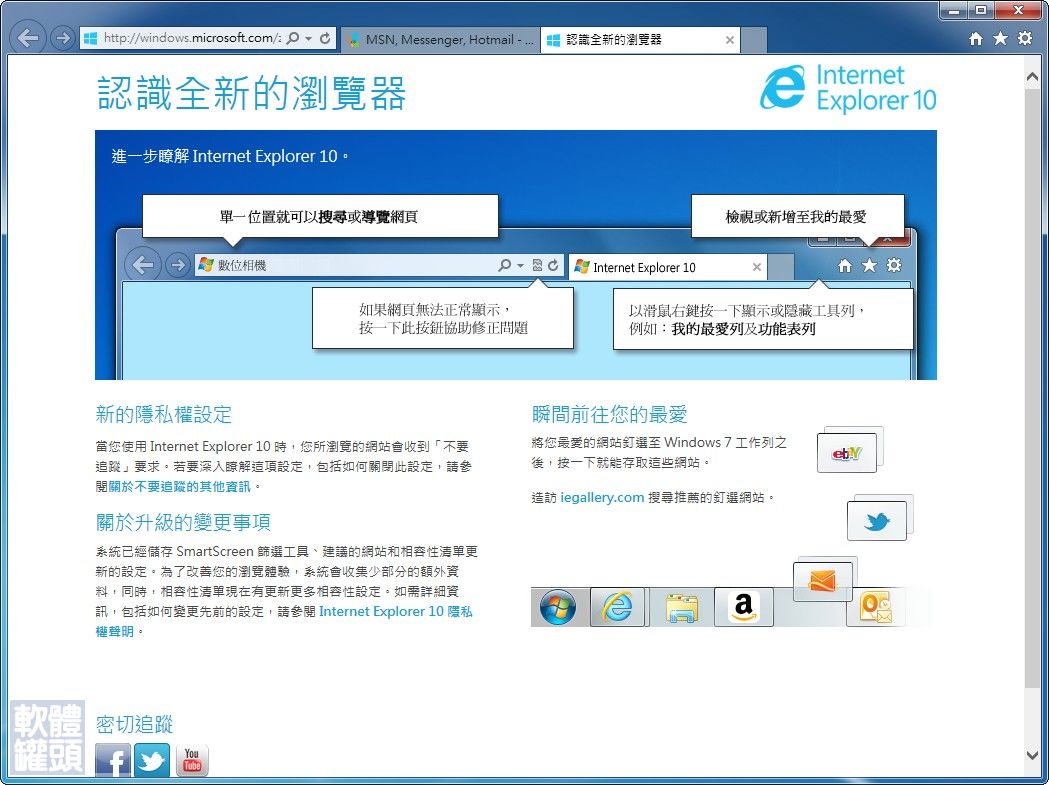
Task: Open Favorites with the star icon
Action: (x=1000, y=38)
